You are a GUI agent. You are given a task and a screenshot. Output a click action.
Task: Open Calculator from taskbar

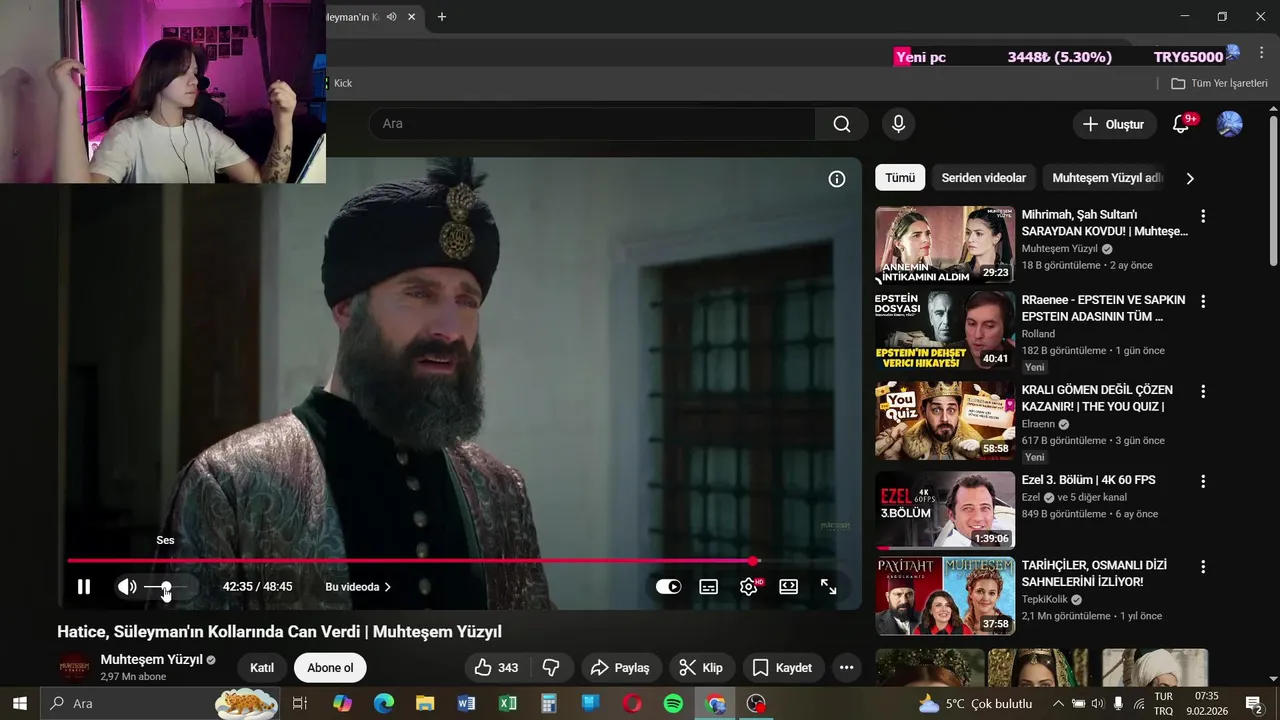click(x=549, y=703)
